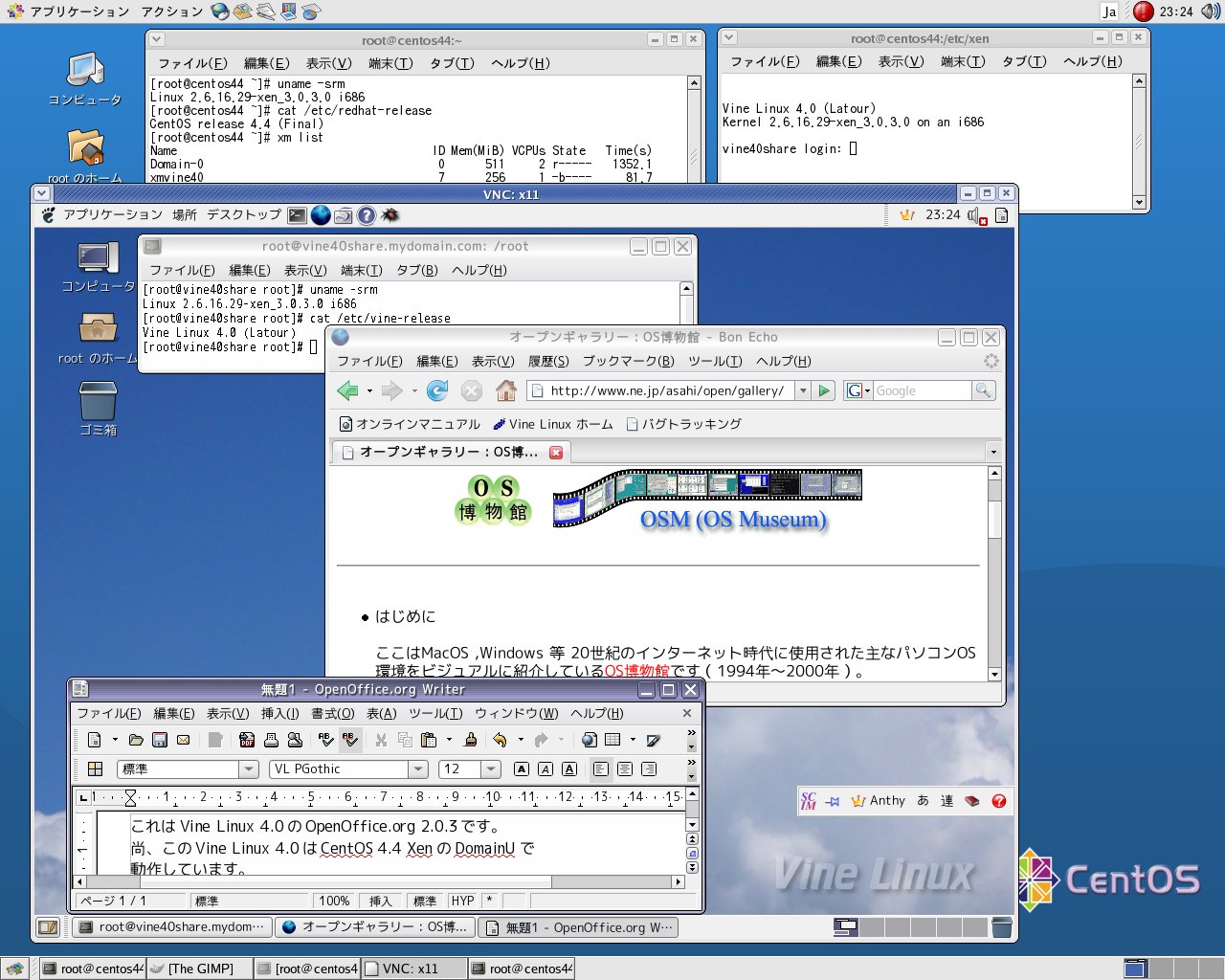Viewport: 1225px width, 980px height.
Task: Open 'オンラインマニュアル' bookmark link
Action: 411,424
